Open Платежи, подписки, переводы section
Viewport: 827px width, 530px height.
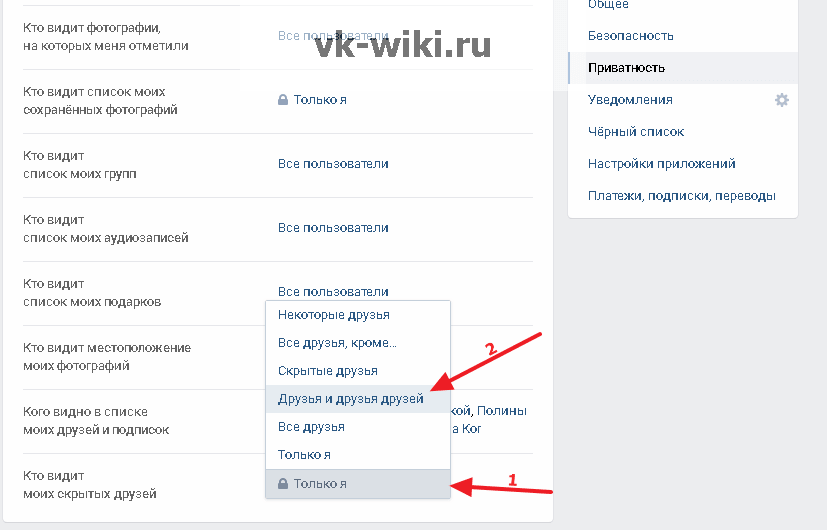681,196
